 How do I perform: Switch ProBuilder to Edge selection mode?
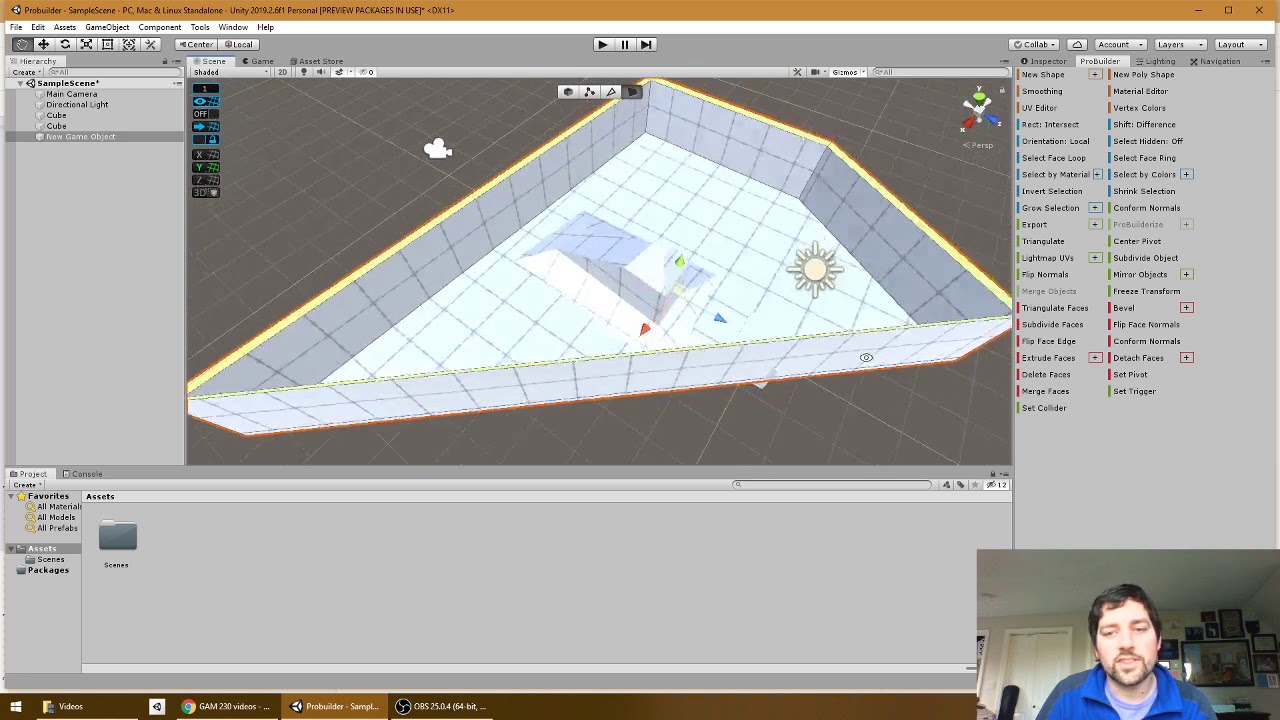(x=611, y=92)
